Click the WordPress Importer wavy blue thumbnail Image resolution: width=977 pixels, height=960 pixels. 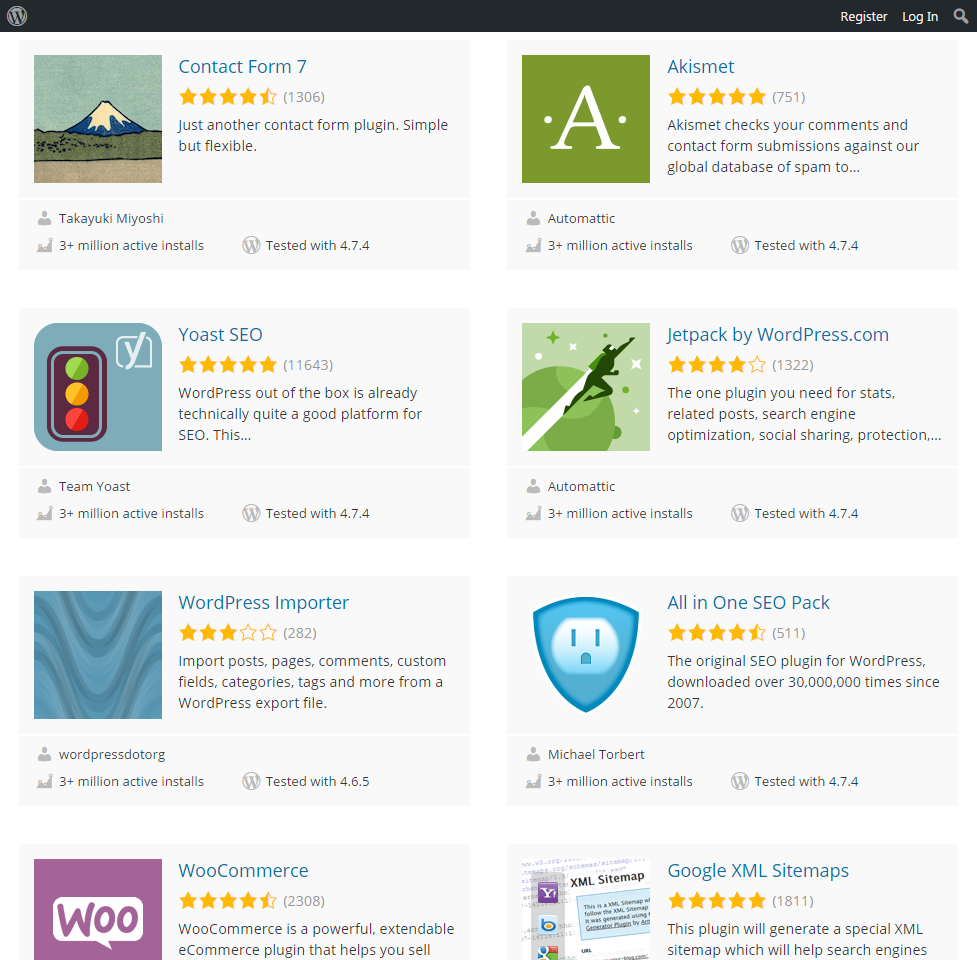coord(98,655)
